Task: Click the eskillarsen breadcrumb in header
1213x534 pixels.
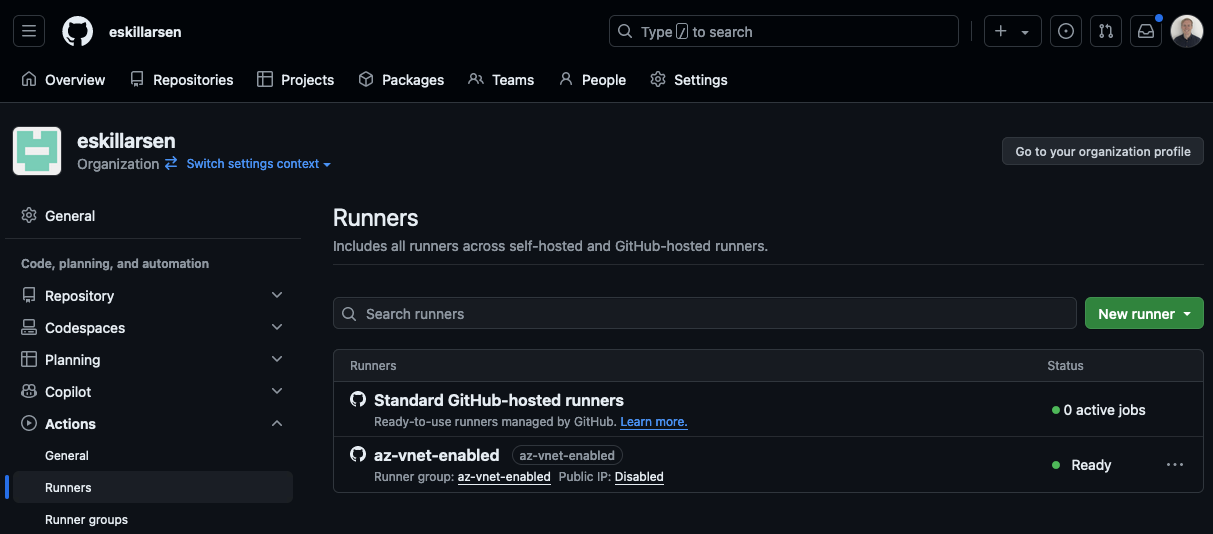Action: point(145,32)
